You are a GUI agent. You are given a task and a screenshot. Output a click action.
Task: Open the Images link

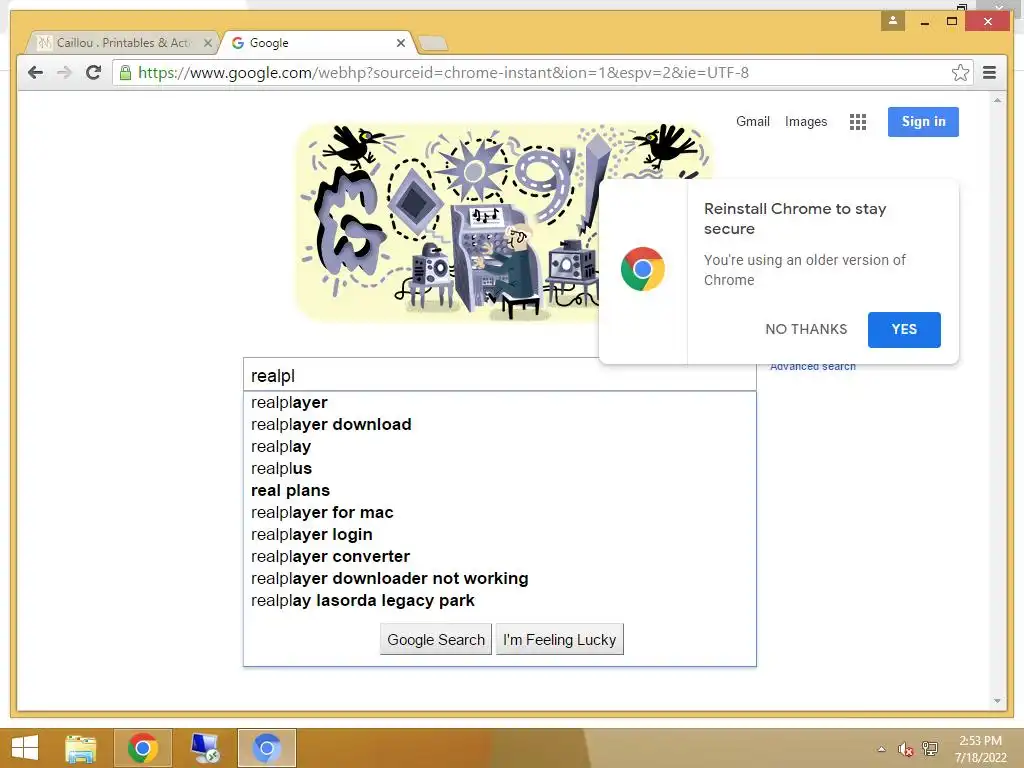[806, 121]
